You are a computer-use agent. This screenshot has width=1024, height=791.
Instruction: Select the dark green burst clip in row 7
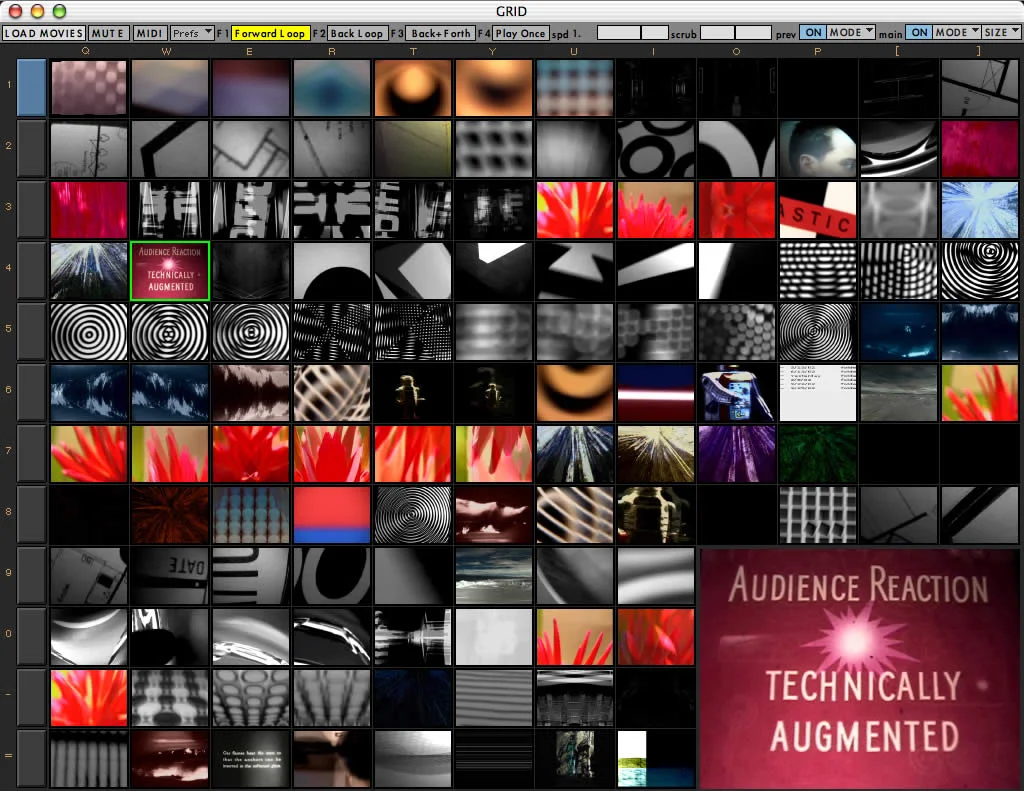click(x=818, y=453)
